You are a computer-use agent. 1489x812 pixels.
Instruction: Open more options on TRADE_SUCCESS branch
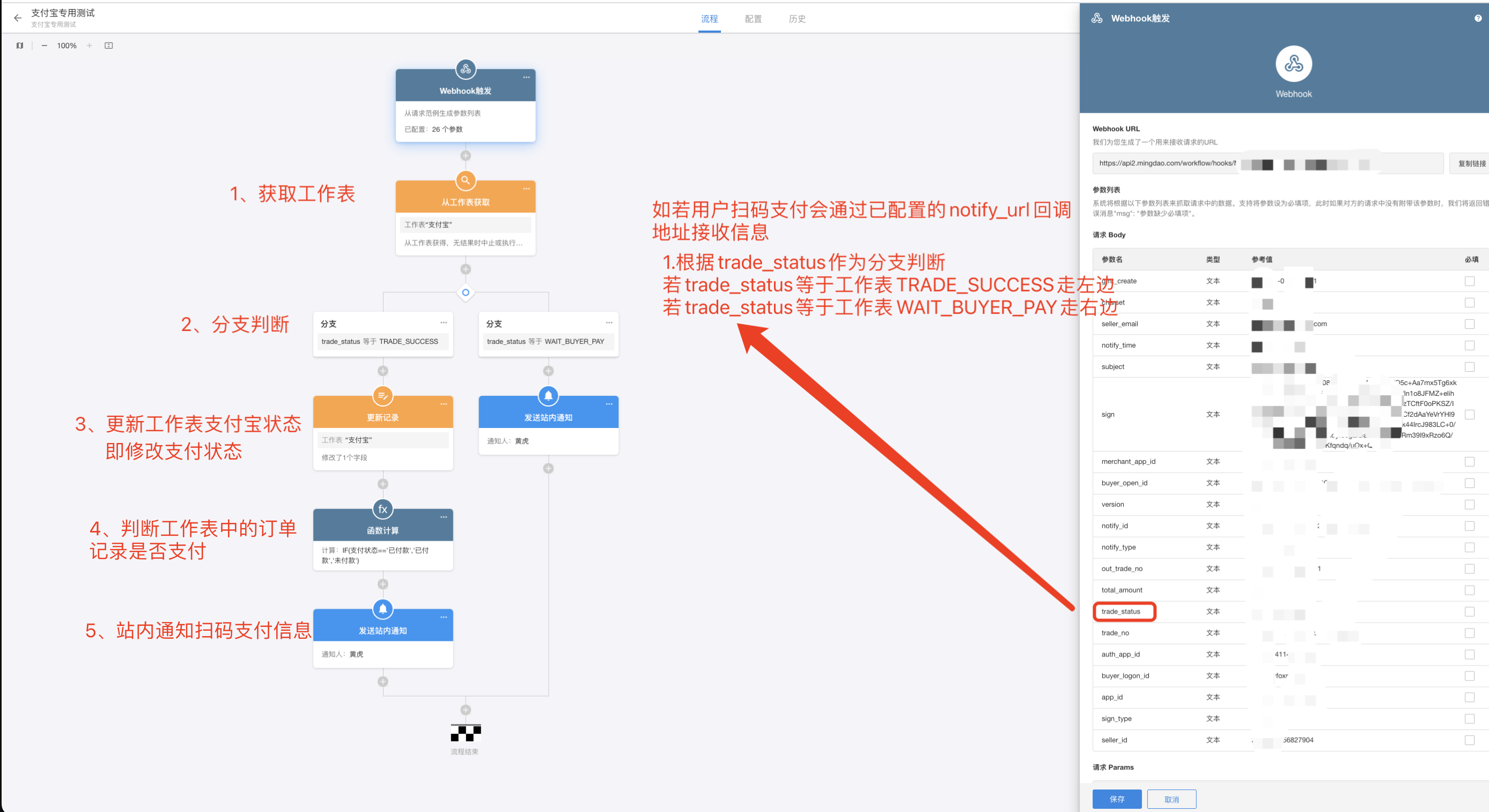point(444,322)
